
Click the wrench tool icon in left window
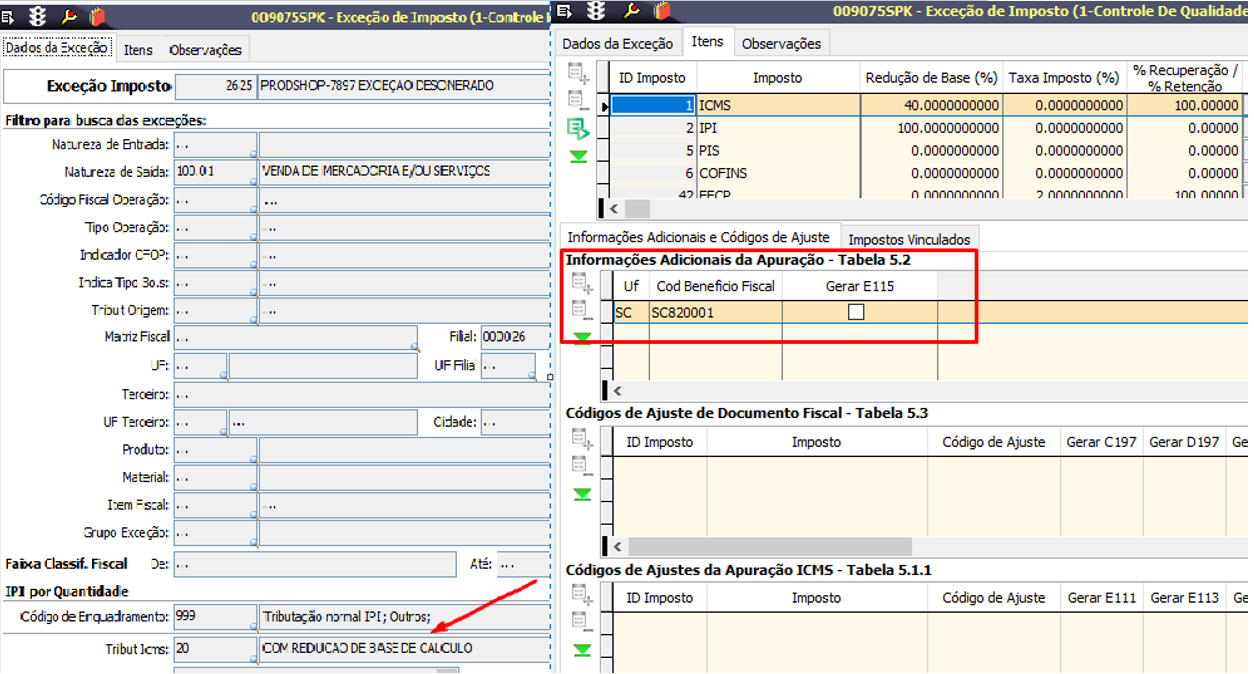pos(68,15)
